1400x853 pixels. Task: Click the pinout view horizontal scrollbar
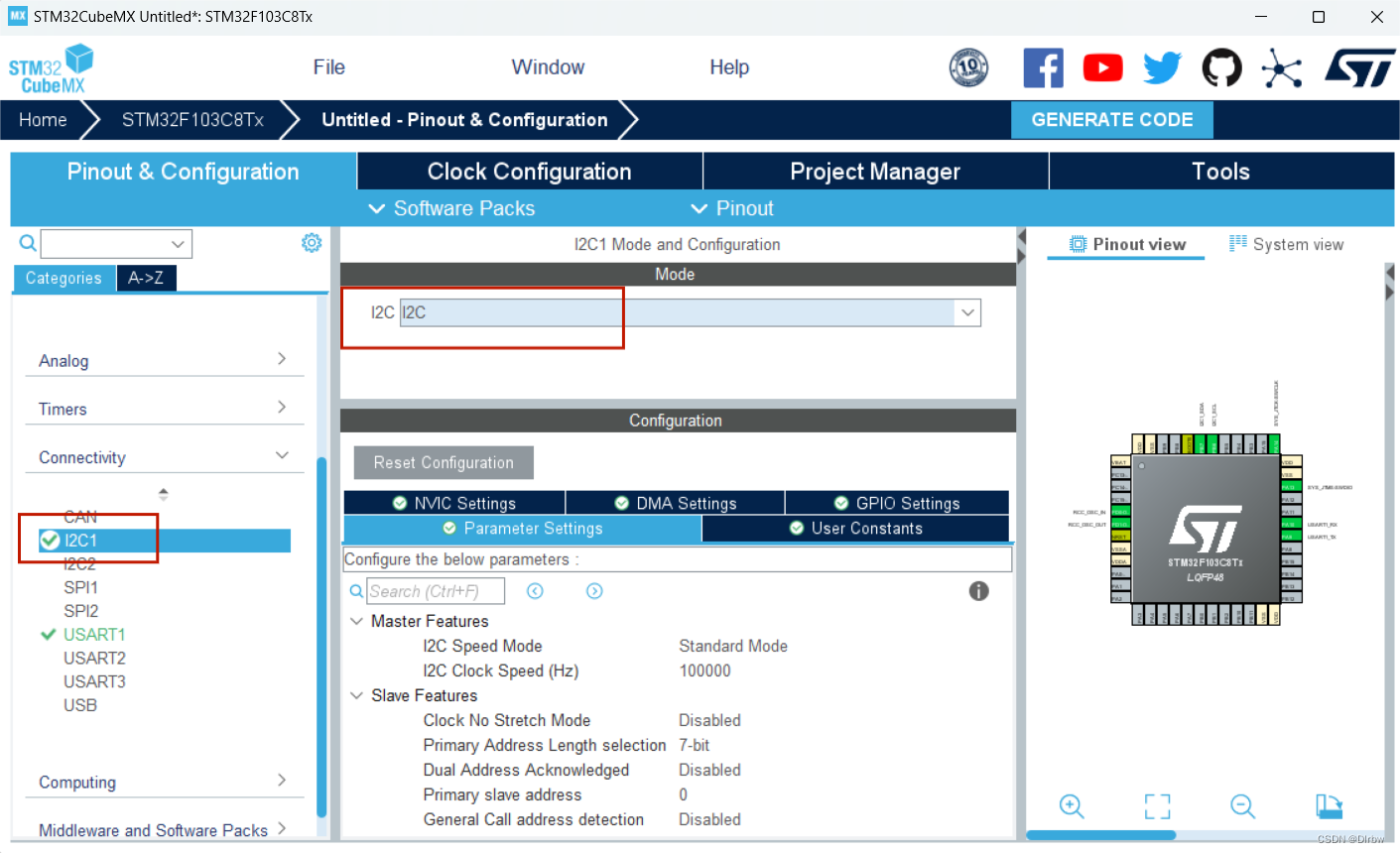coord(1101,835)
